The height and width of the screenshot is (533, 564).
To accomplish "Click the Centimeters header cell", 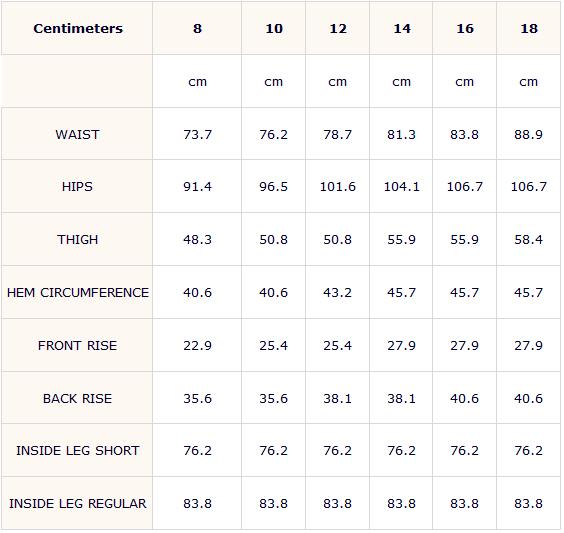I will tap(78, 28).
